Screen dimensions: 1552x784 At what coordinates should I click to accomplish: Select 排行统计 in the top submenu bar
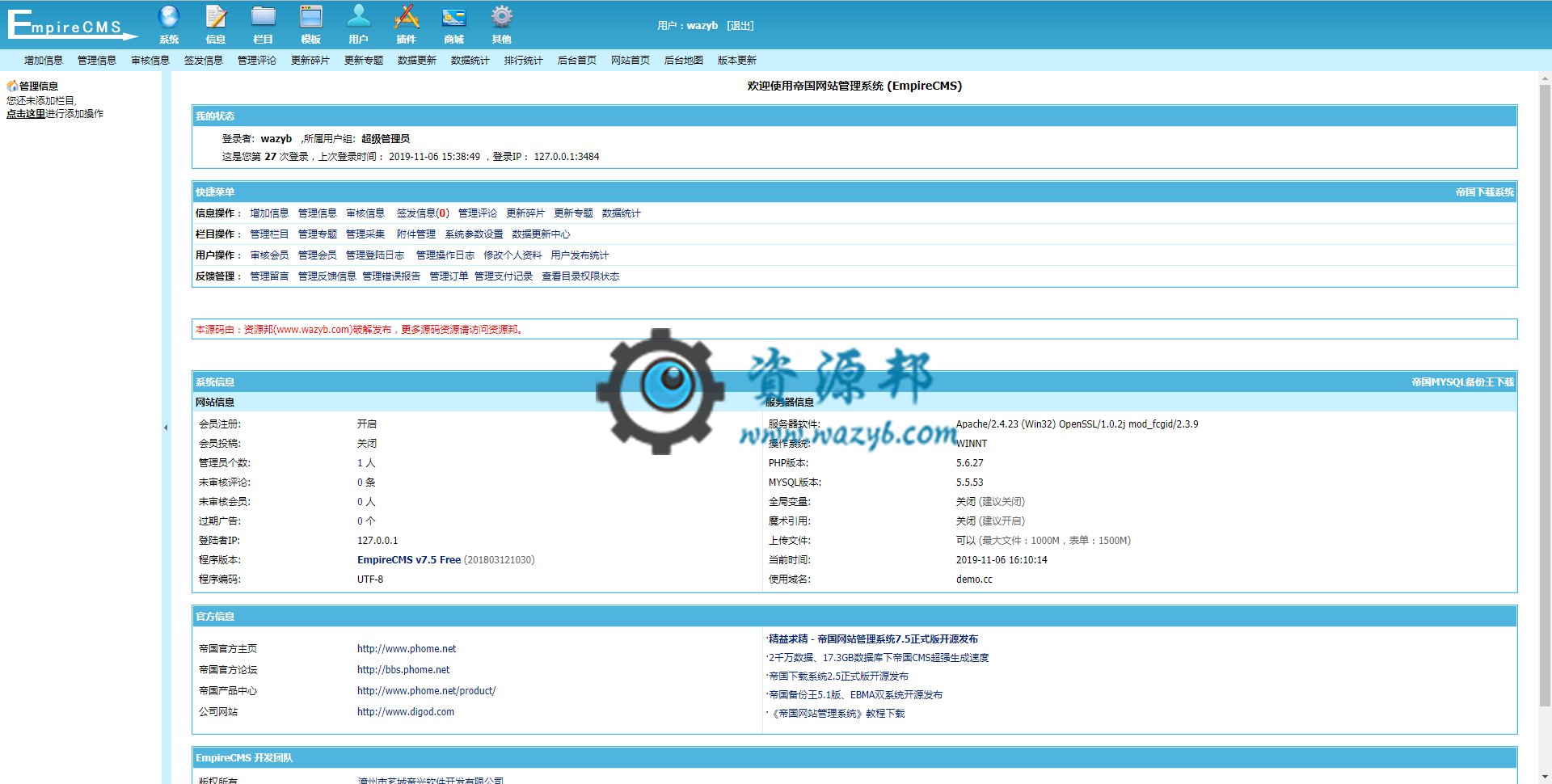click(x=524, y=61)
